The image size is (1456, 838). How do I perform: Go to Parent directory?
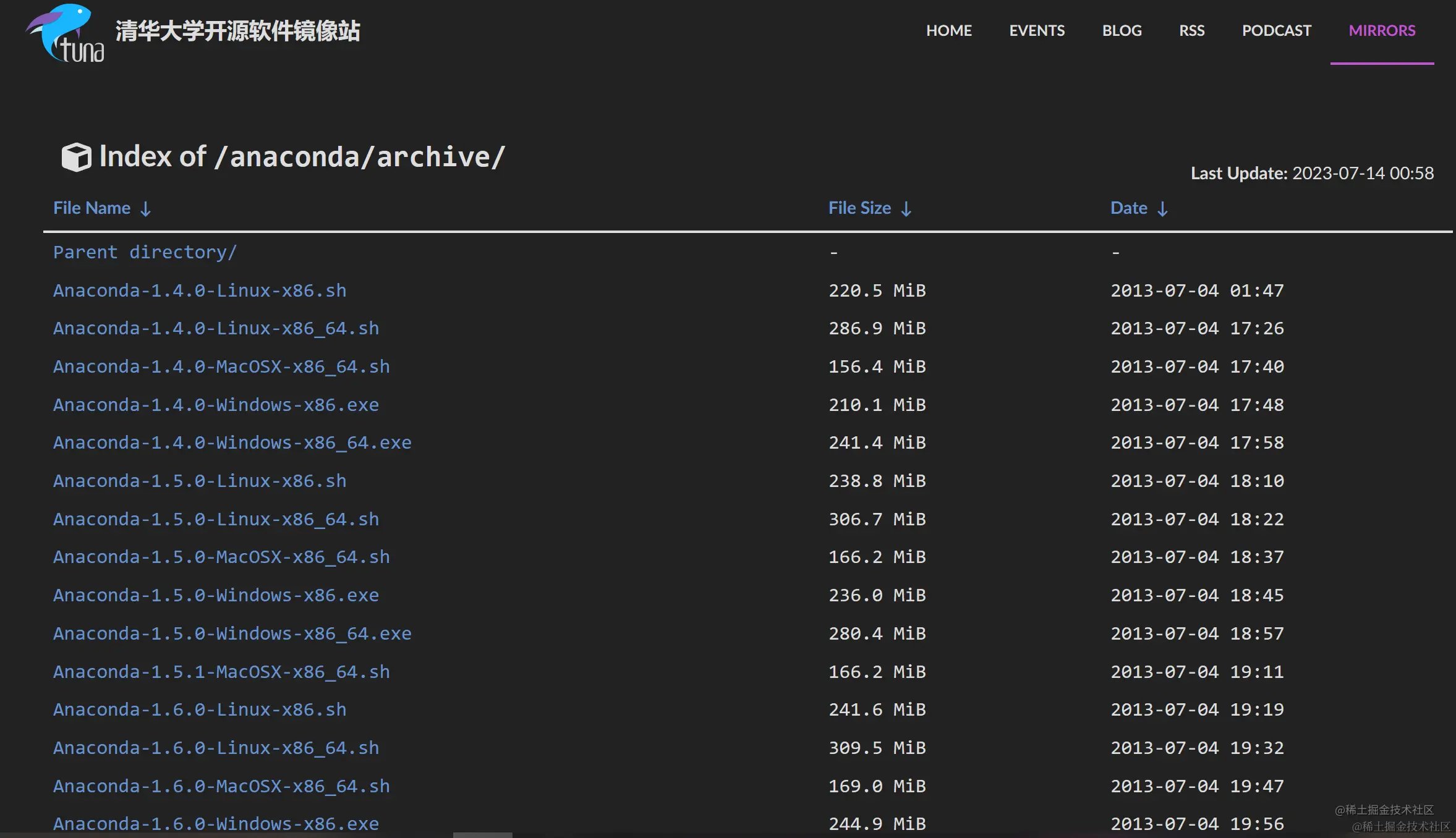point(145,252)
